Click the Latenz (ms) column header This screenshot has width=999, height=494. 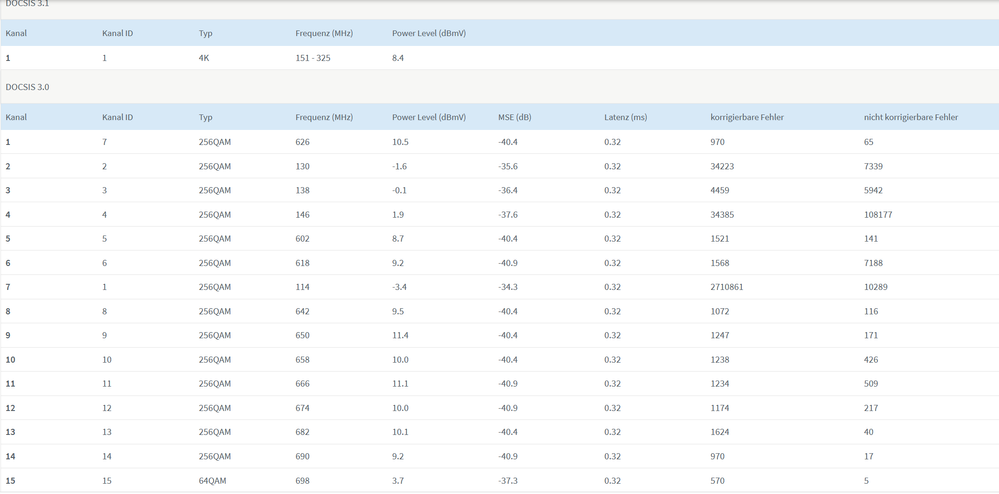(x=625, y=117)
